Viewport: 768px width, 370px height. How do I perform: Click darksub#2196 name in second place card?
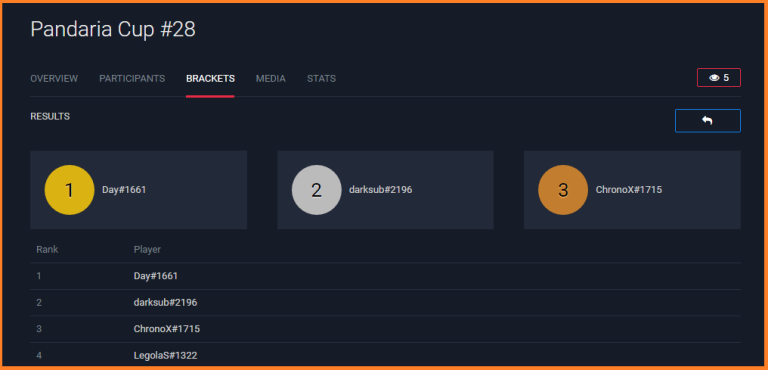pyautogui.click(x=381, y=190)
